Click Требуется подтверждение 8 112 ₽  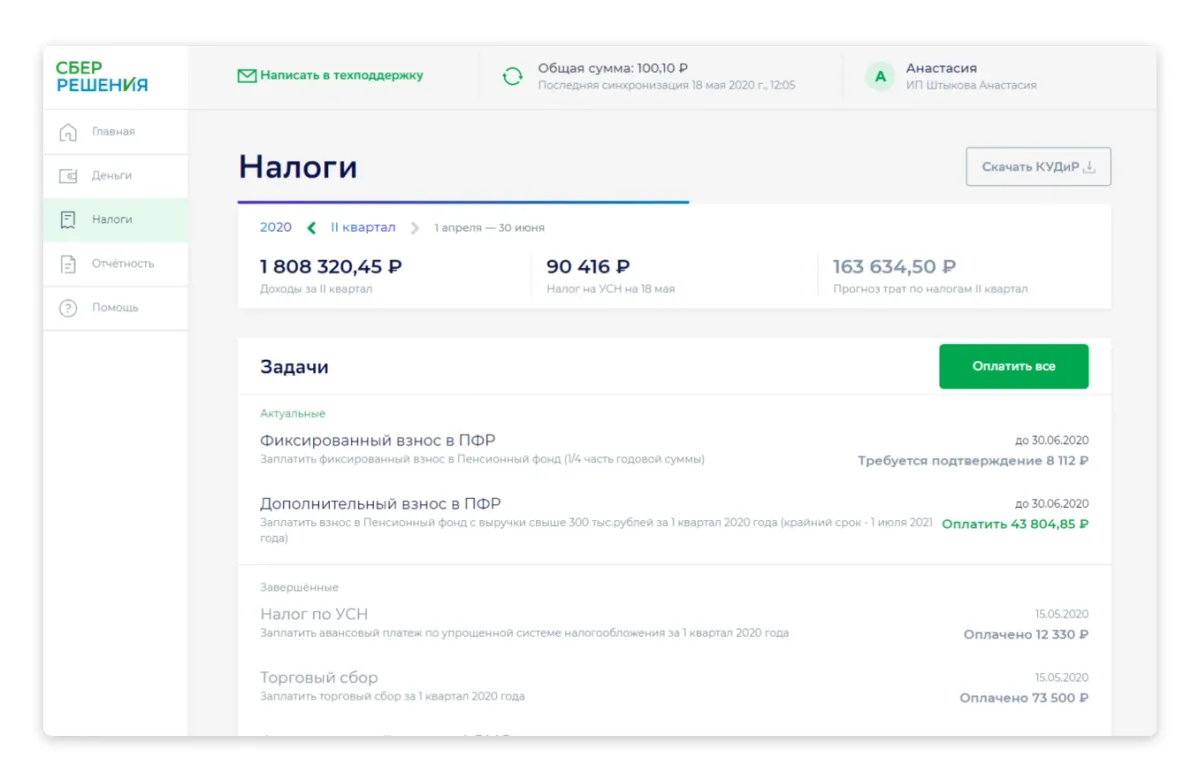point(972,461)
